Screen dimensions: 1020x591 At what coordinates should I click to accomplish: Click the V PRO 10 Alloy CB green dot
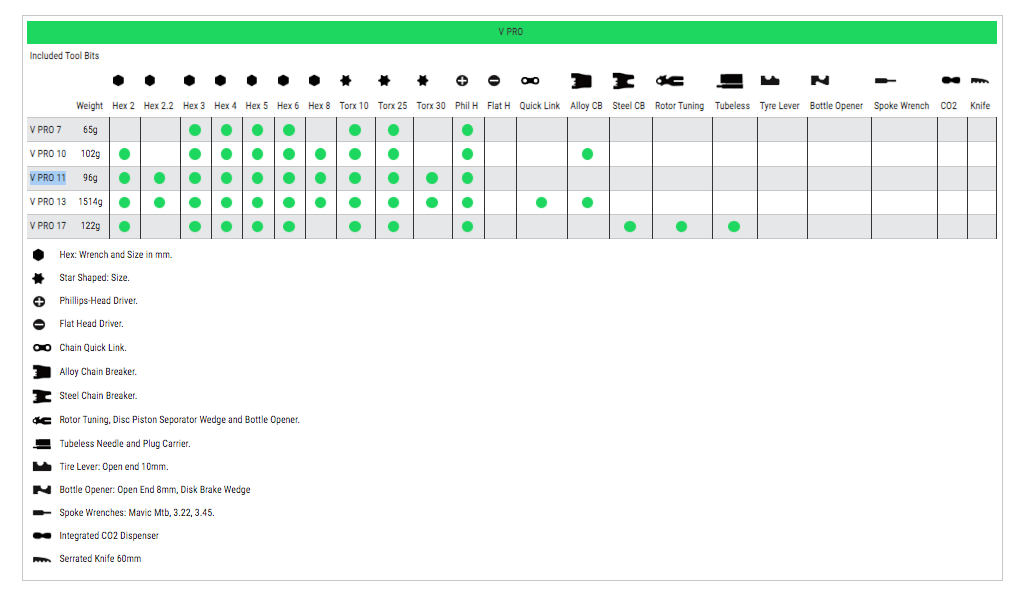click(587, 154)
